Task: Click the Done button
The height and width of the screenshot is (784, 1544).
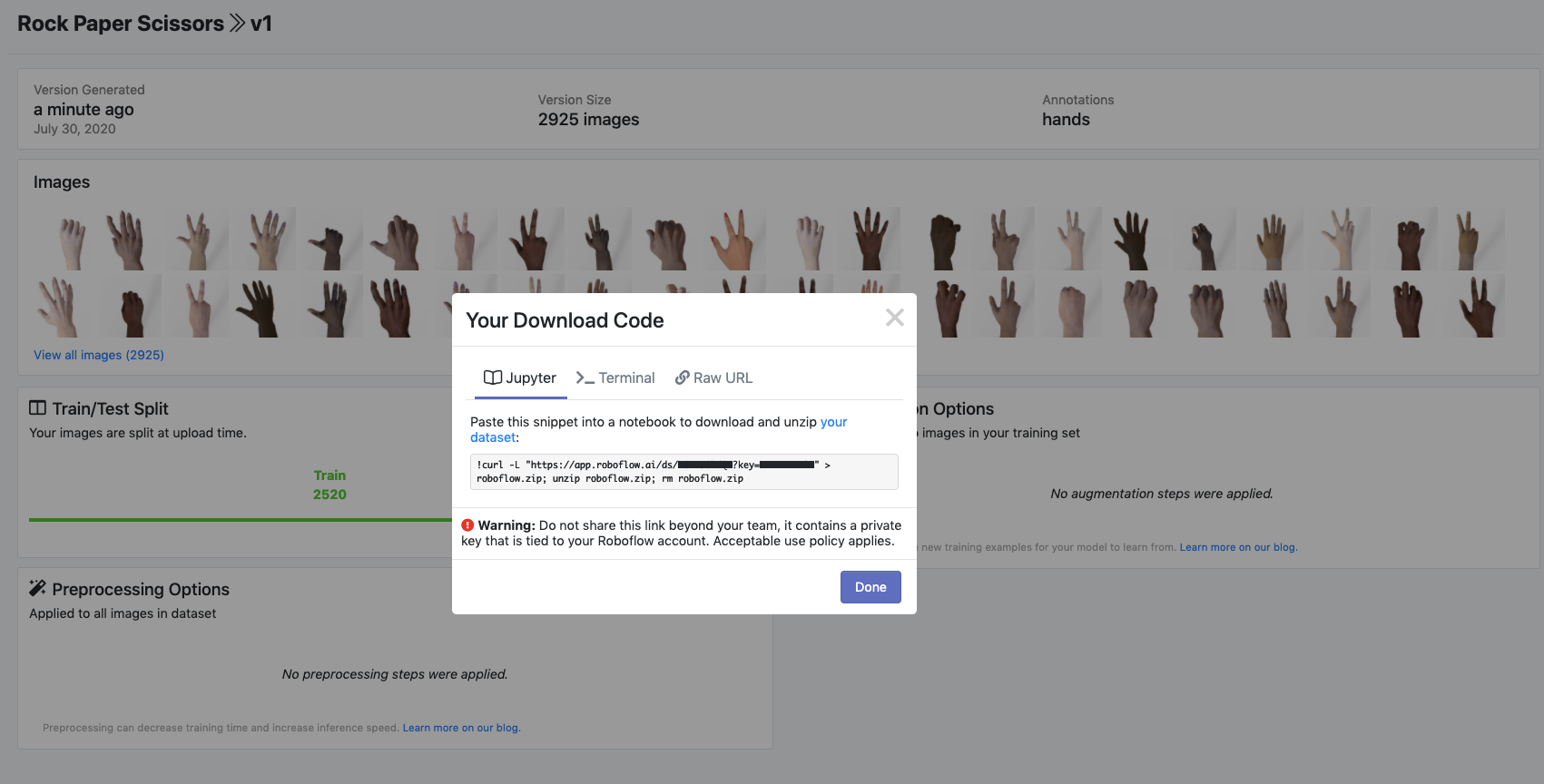Action: [x=870, y=587]
